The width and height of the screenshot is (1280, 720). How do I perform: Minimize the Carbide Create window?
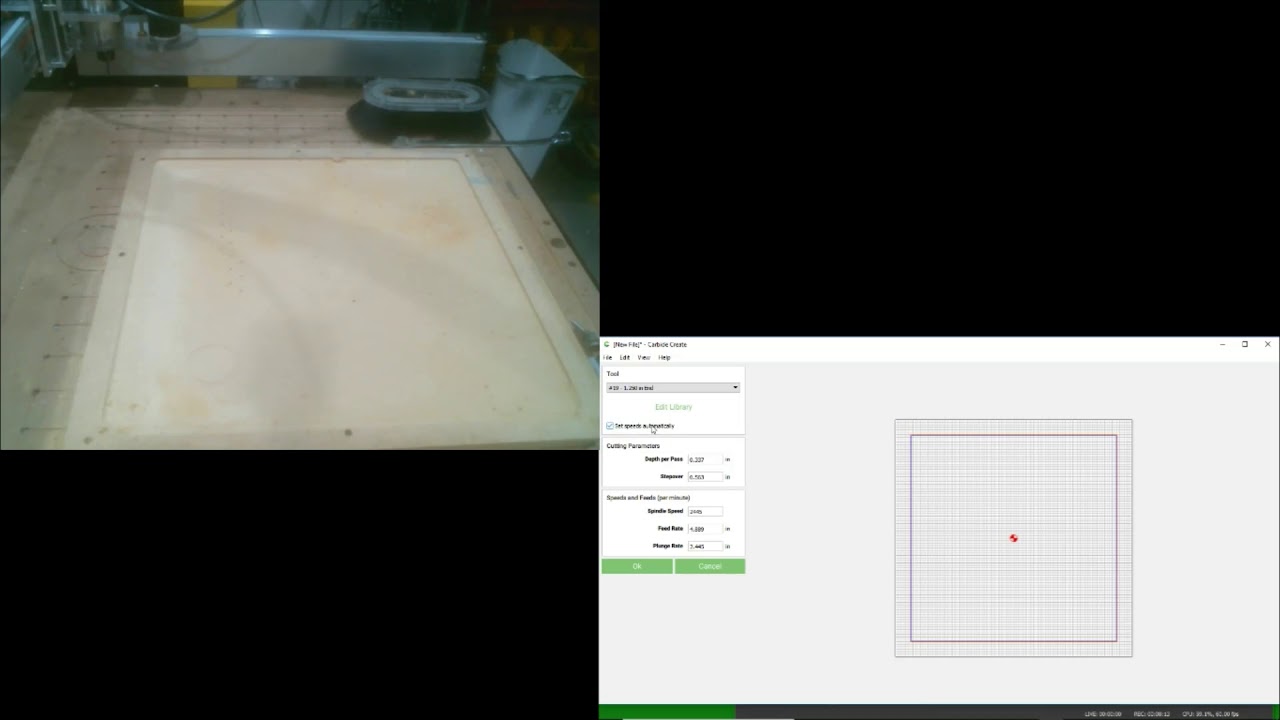coord(1222,344)
